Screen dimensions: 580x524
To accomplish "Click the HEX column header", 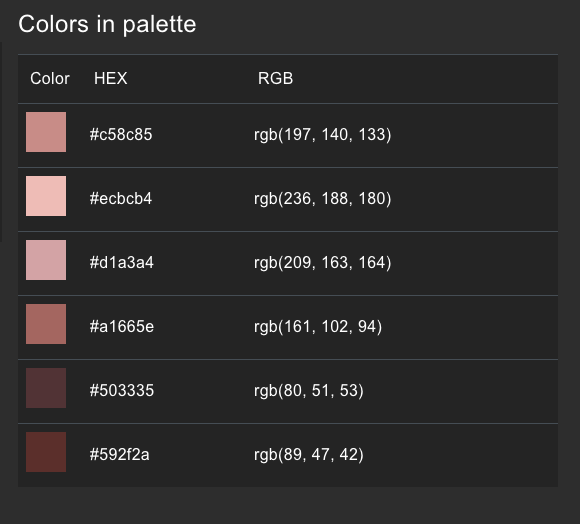I will [111, 78].
